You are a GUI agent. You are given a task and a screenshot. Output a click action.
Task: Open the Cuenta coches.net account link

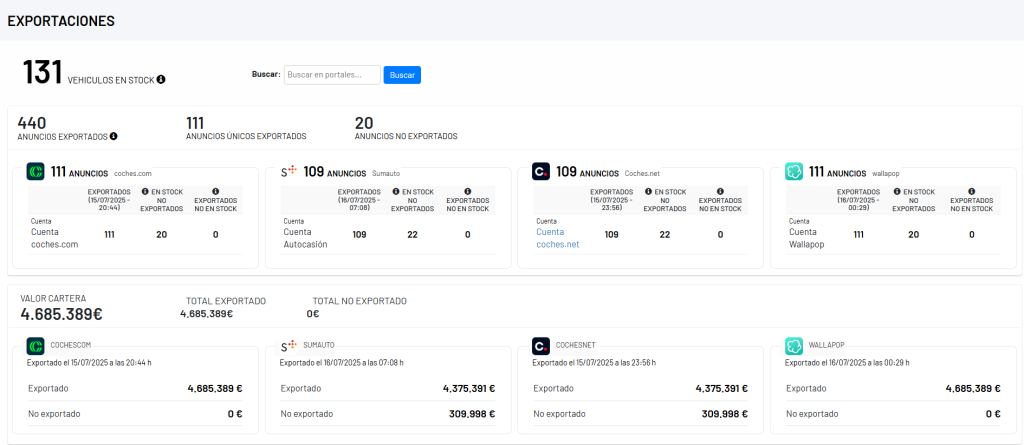click(557, 238)
